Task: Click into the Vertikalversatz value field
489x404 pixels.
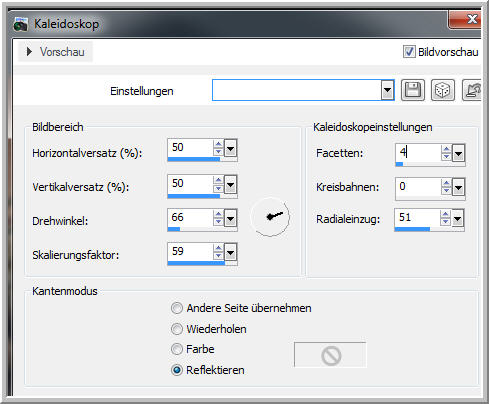Action: pos(190,184)
